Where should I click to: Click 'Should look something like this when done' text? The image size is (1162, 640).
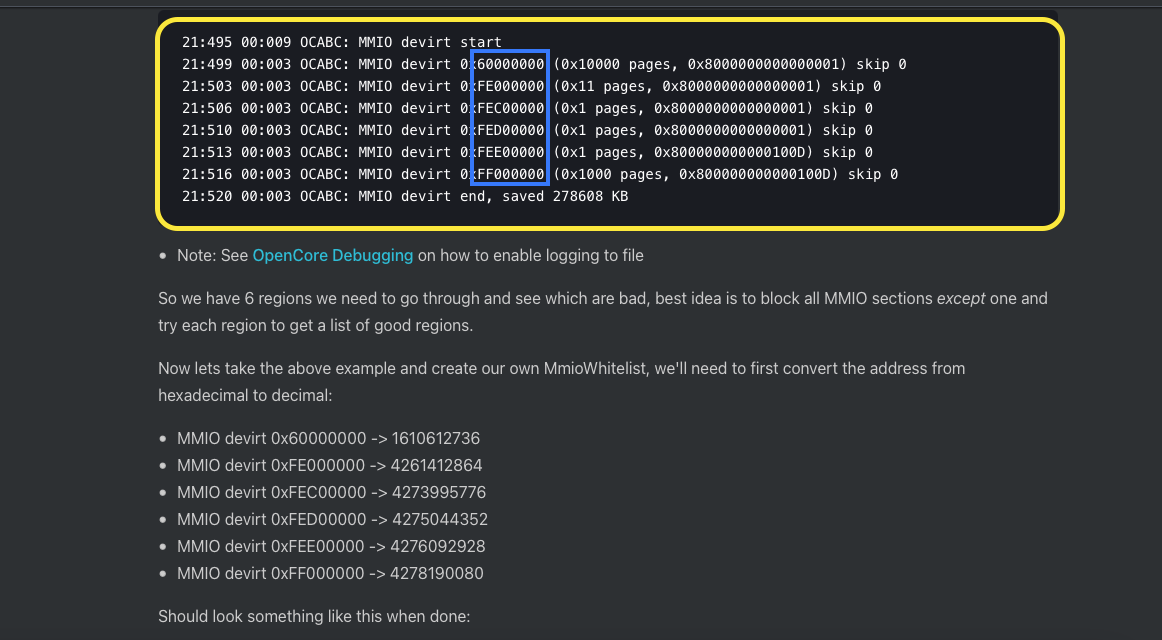pos(314,616)
